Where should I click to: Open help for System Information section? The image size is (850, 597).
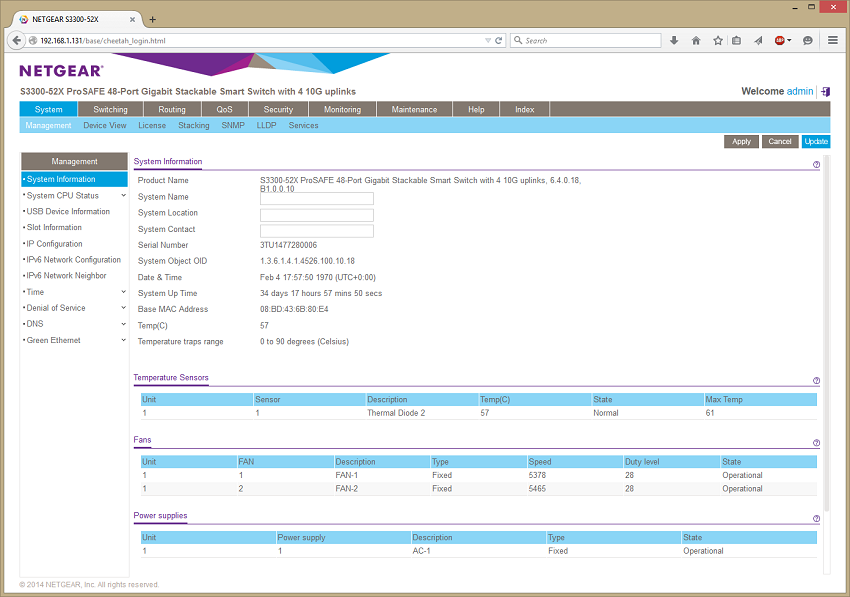click(x=816, y=165)
